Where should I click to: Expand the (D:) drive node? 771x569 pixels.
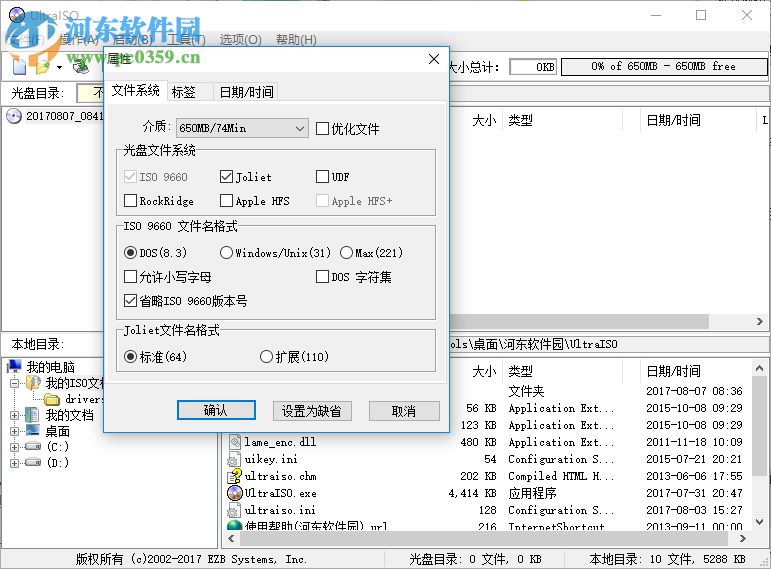click(x=15, y=463)
